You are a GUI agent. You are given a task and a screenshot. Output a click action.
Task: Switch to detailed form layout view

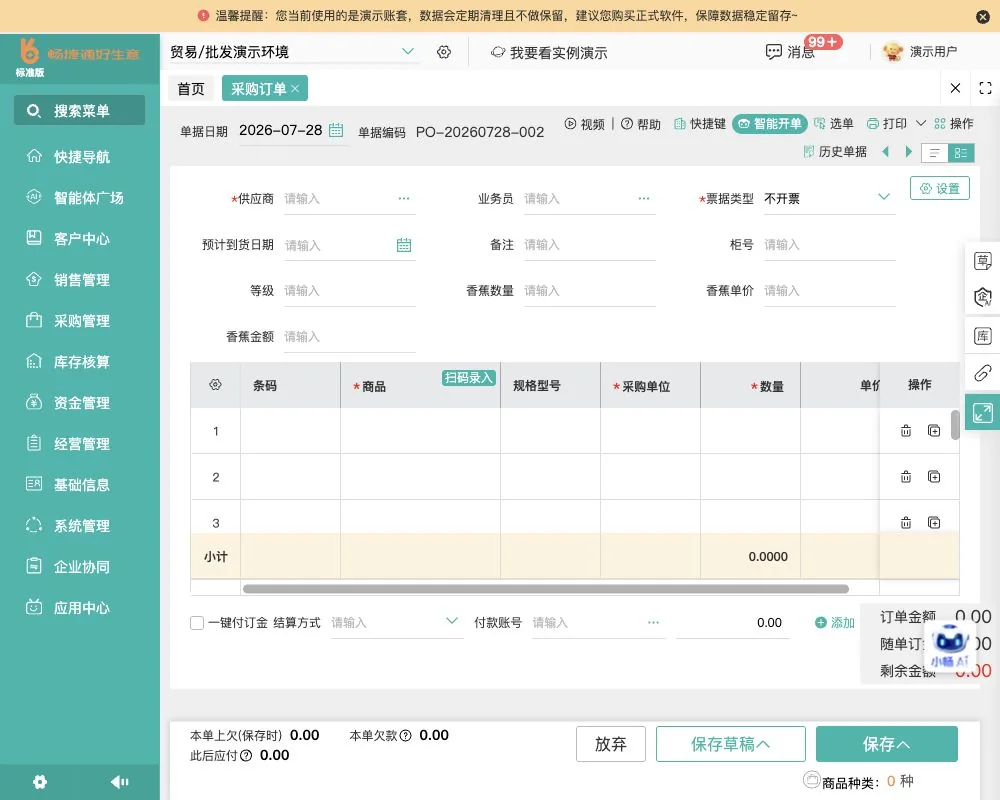(x=961, y=153)
